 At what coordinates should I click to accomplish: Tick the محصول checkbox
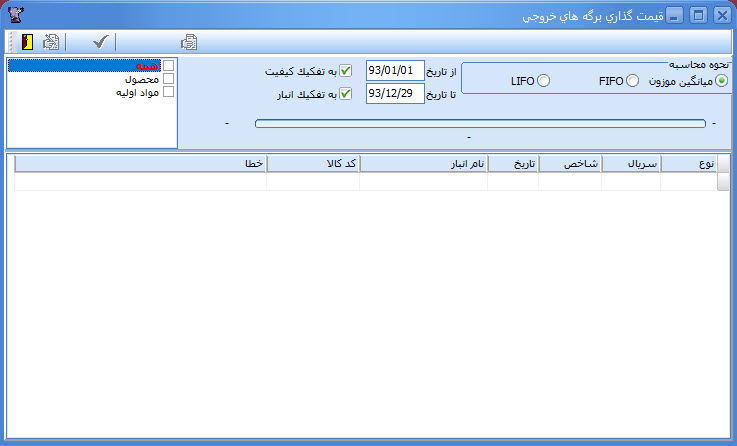[168, 79]
